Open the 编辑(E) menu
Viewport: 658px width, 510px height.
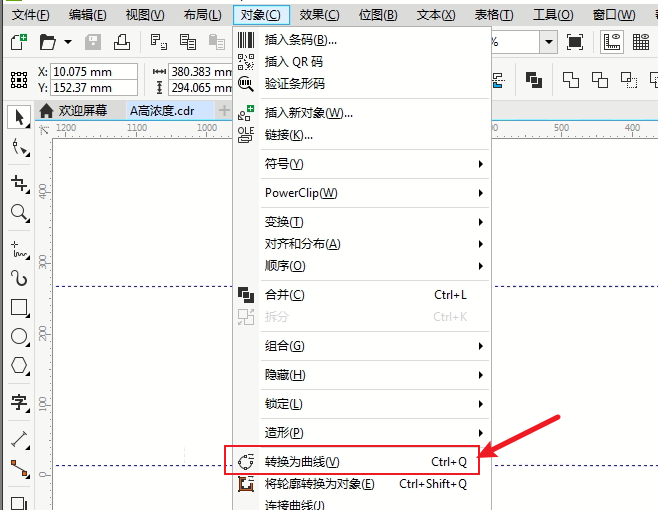[87, 15]
